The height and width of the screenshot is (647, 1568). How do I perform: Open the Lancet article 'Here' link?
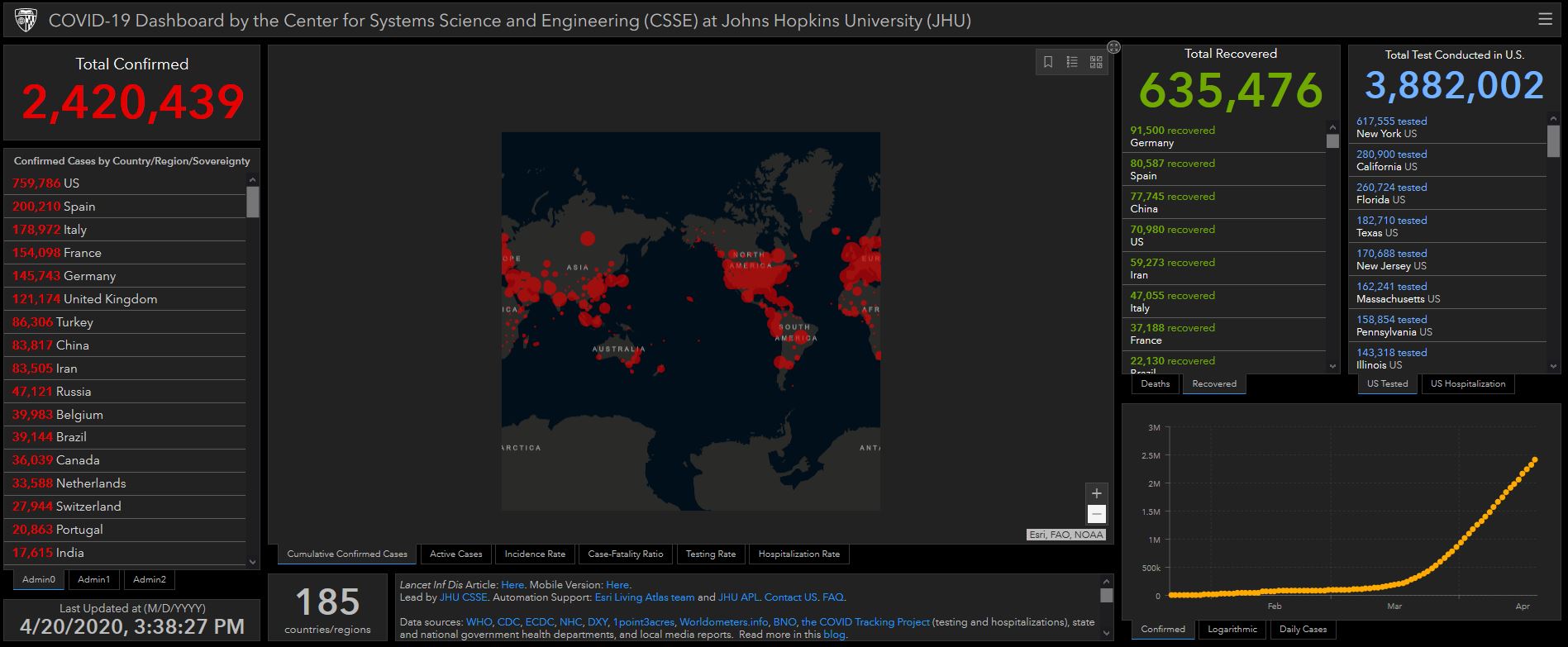point(512,585)
